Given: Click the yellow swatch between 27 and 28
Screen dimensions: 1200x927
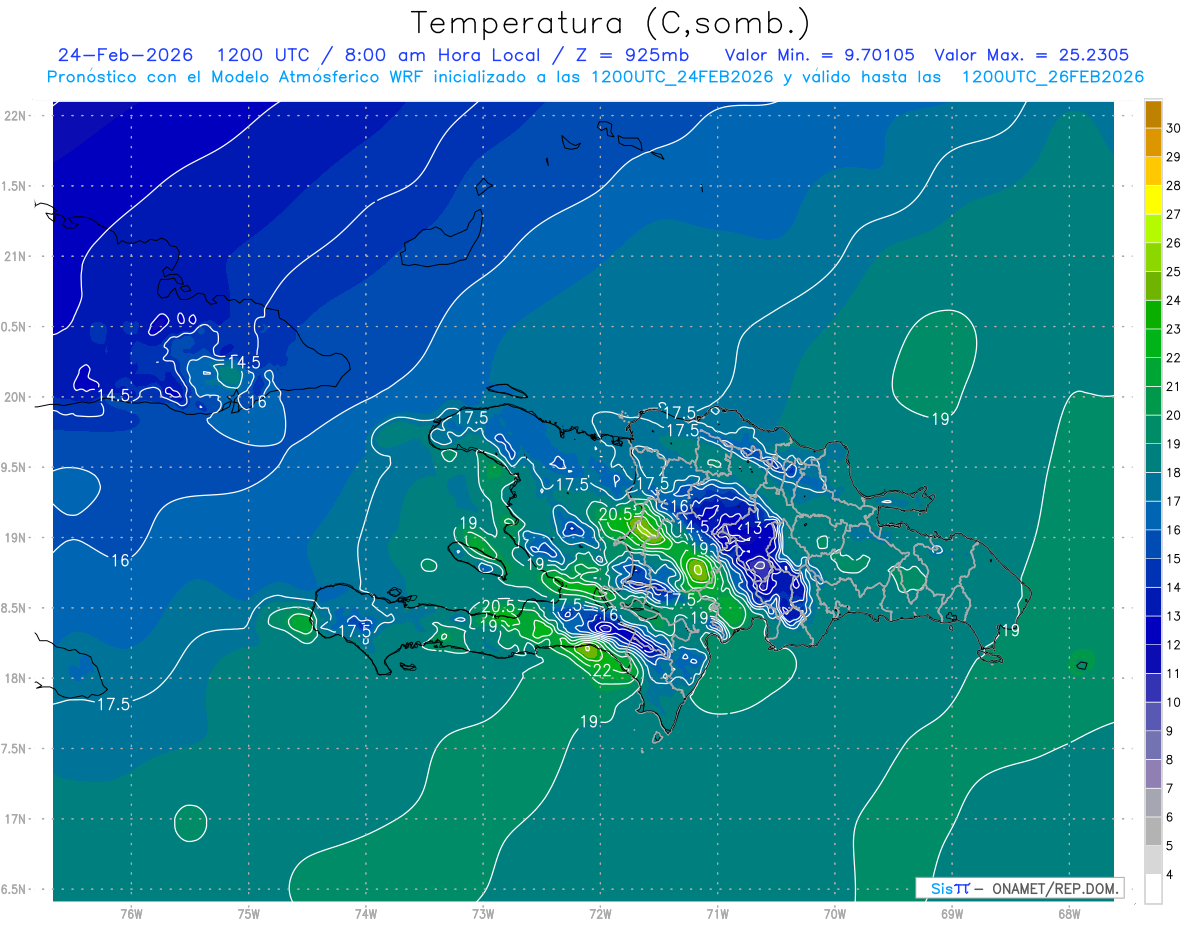Looking at the screenshot, I should pos(1153,200).
